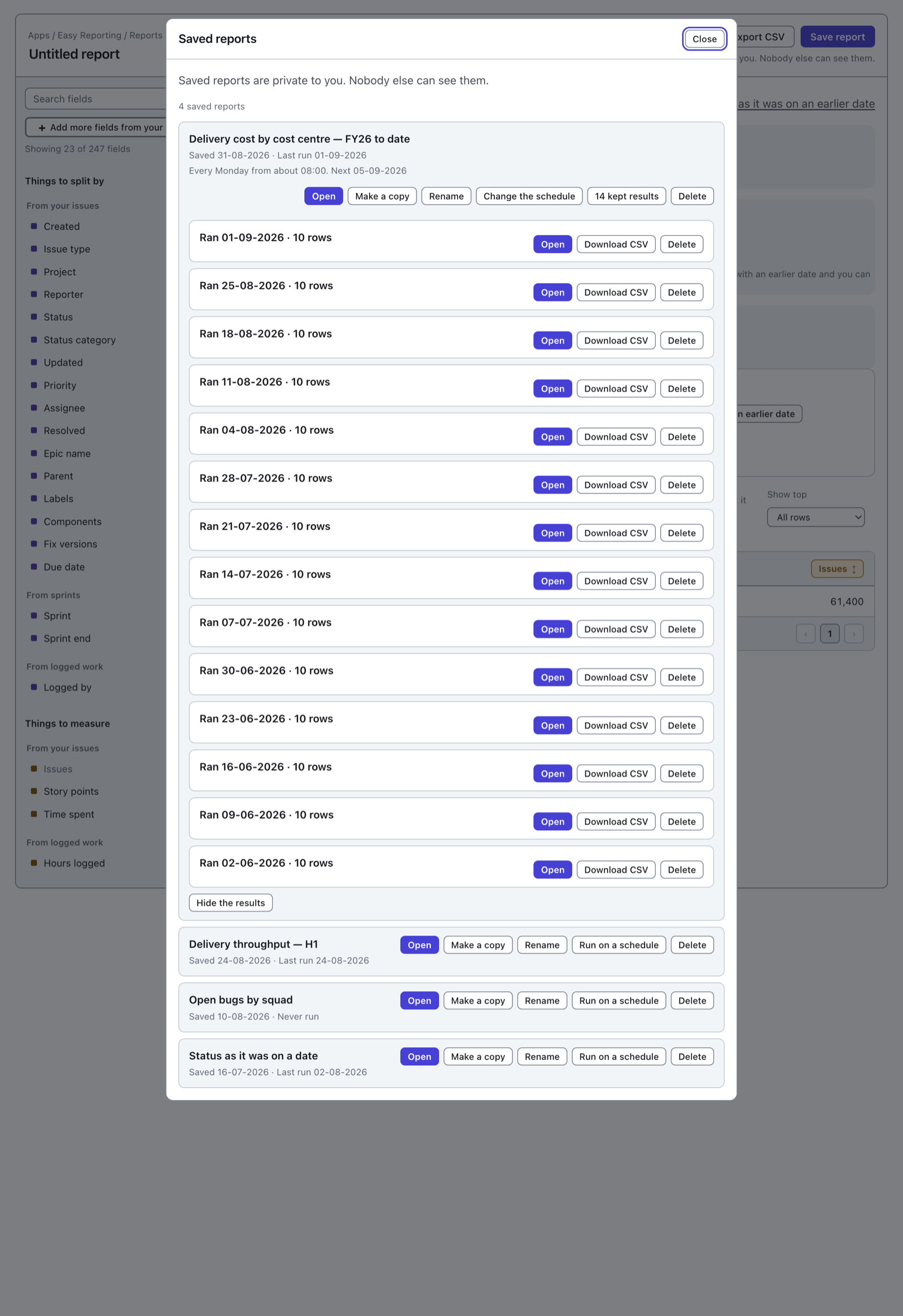
Task: Download CSV for run 14-07-2026
Action: pos(616,581)
